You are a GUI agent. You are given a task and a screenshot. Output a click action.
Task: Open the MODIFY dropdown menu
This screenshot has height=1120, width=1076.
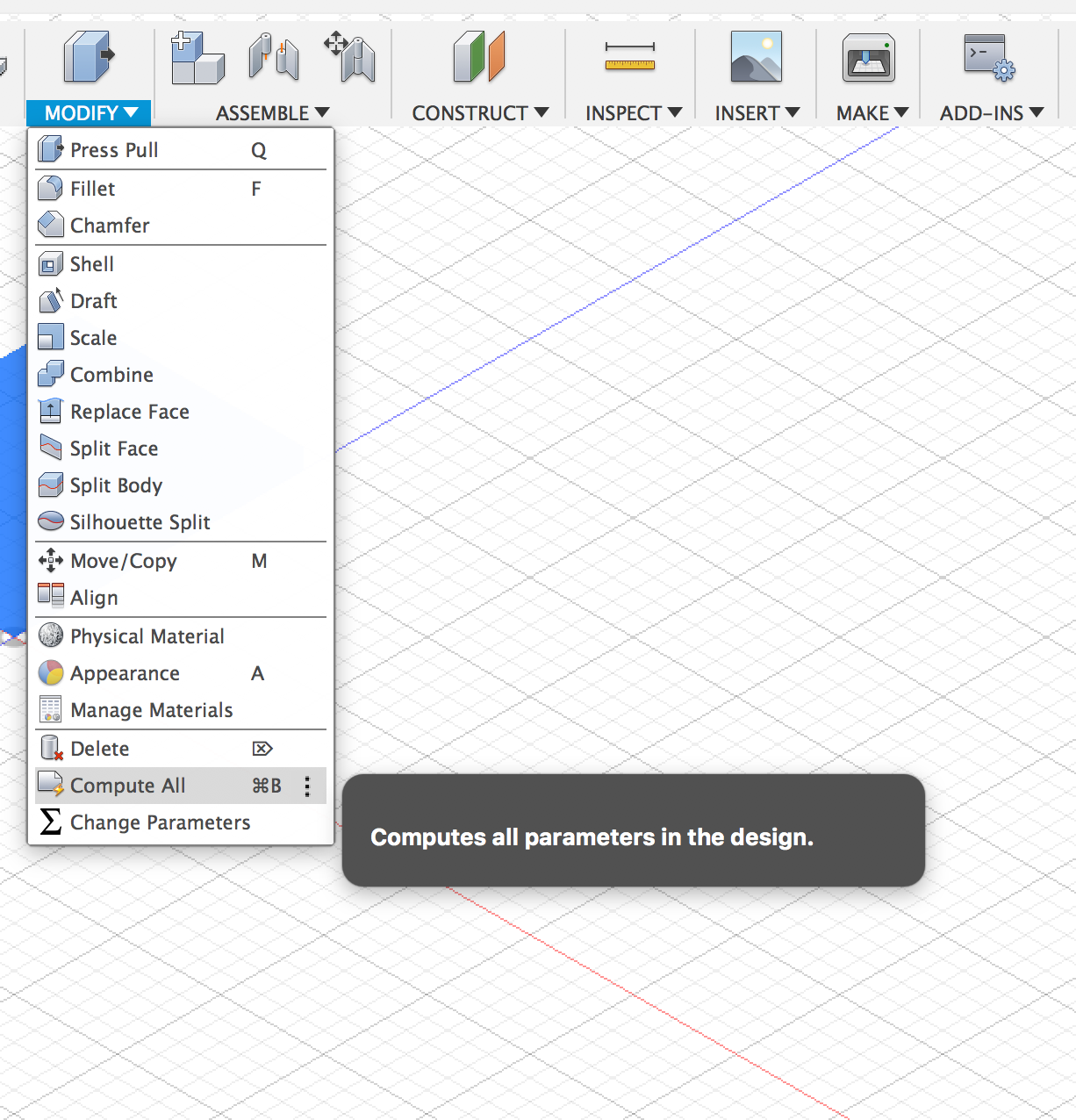90,113
